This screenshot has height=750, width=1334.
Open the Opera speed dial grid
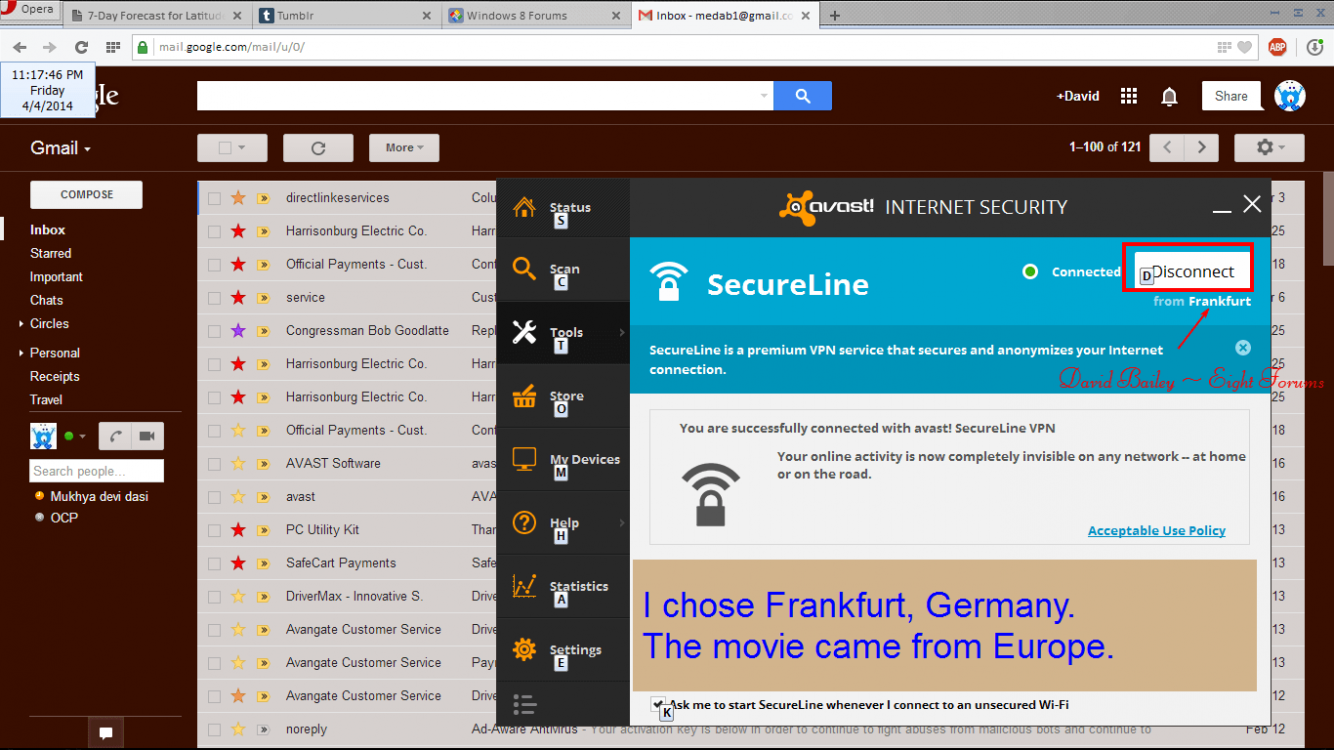113,47
